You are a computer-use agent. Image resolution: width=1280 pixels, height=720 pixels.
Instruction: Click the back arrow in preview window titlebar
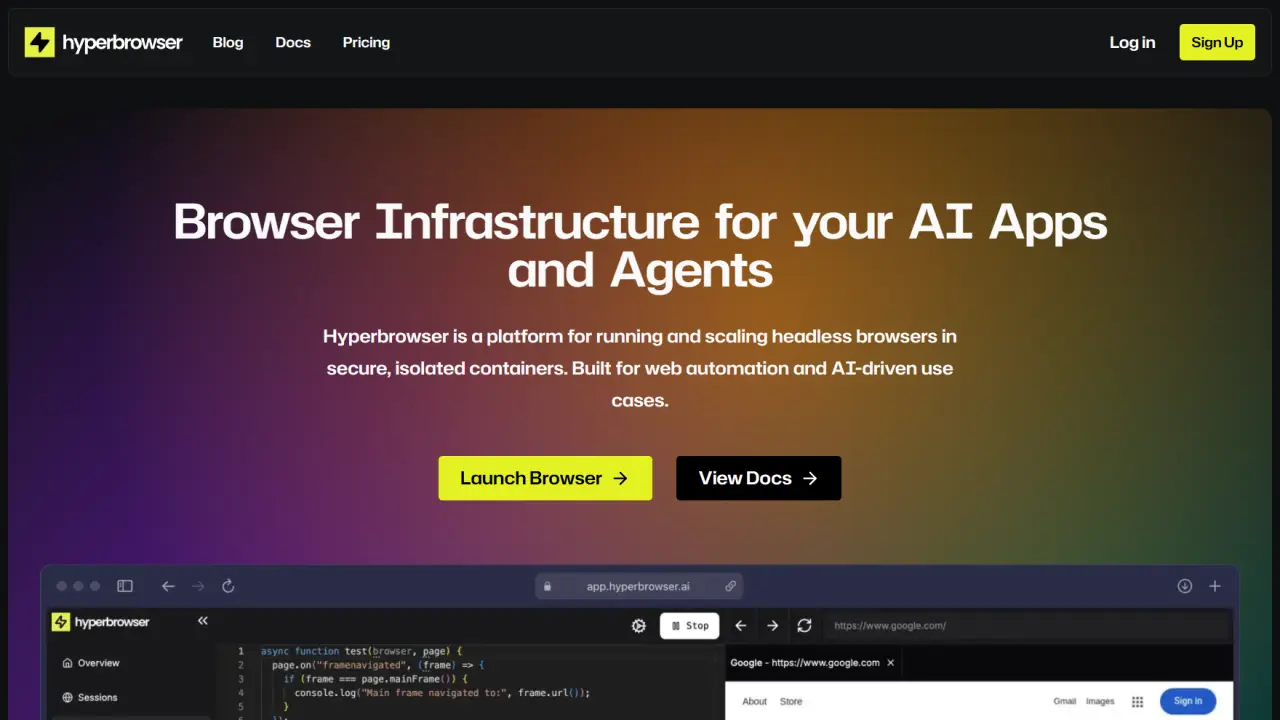tap(168, 586)
